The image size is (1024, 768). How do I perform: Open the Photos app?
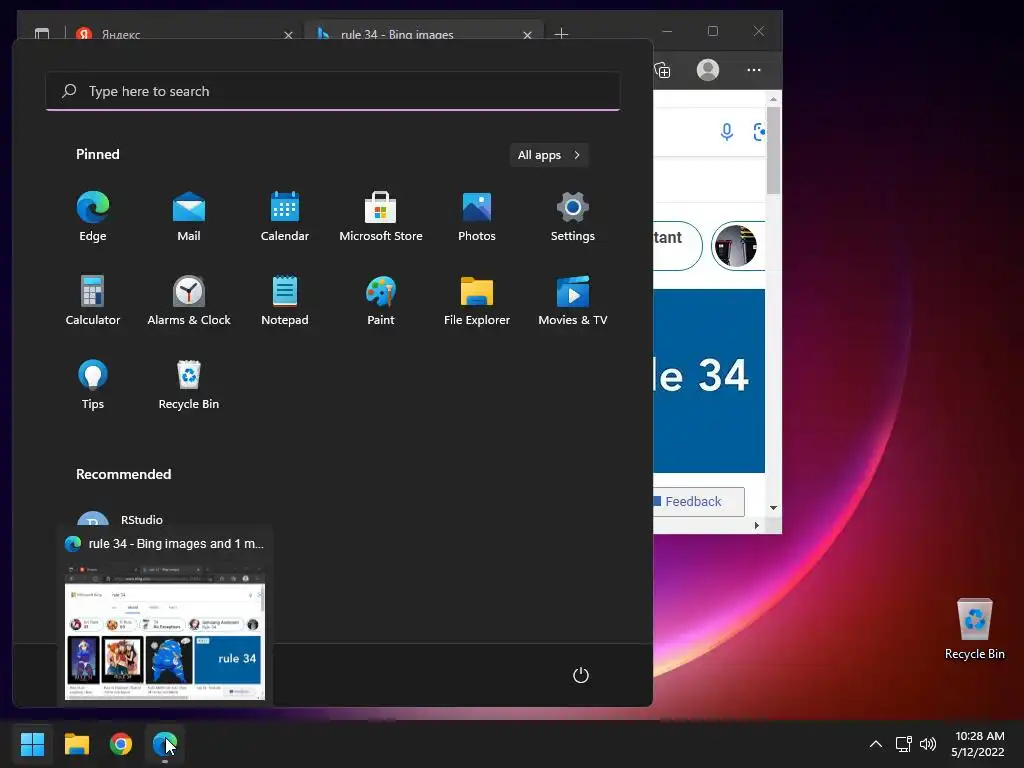tap(477, 217)
